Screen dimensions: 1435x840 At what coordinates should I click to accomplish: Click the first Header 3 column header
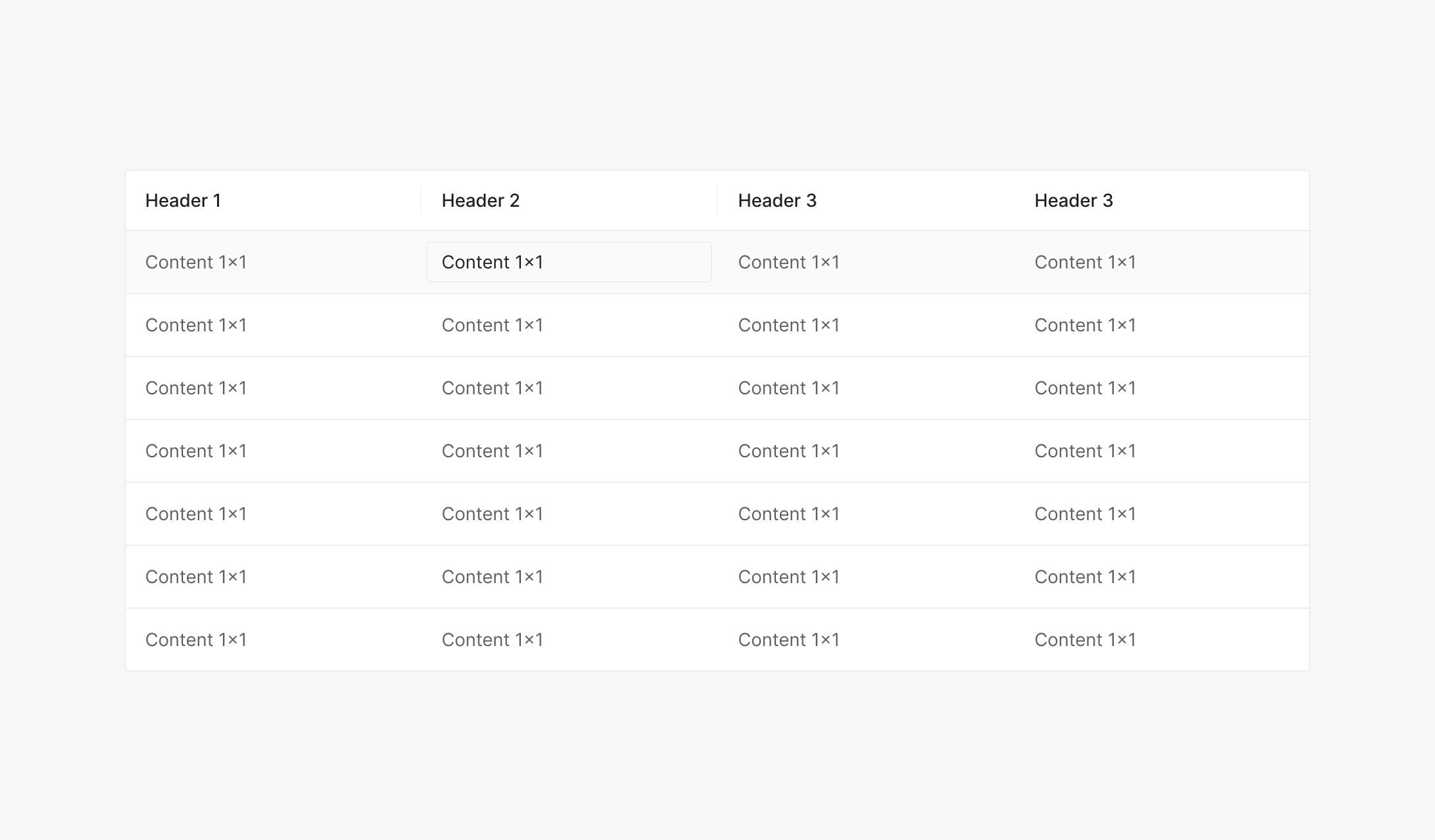click(777, 200)
